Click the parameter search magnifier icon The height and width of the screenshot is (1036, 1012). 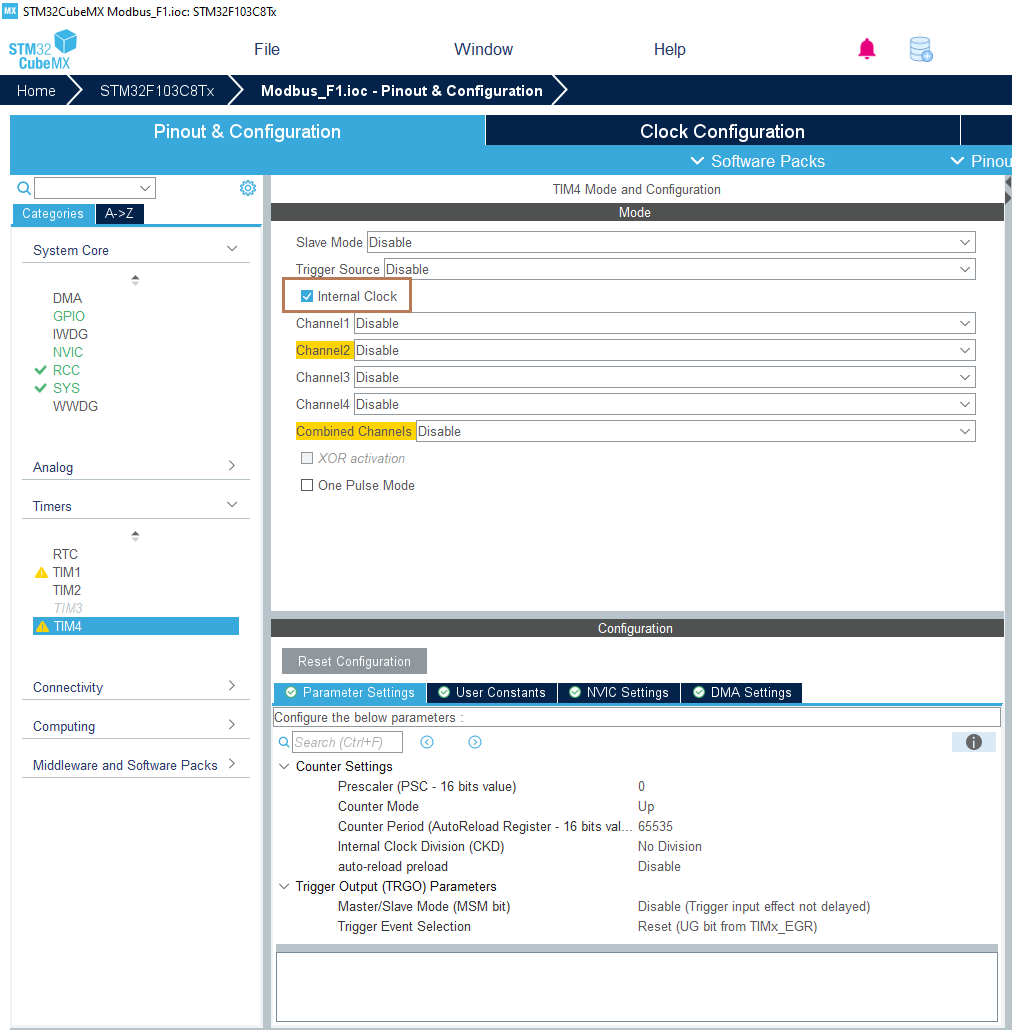coord(284,742)
